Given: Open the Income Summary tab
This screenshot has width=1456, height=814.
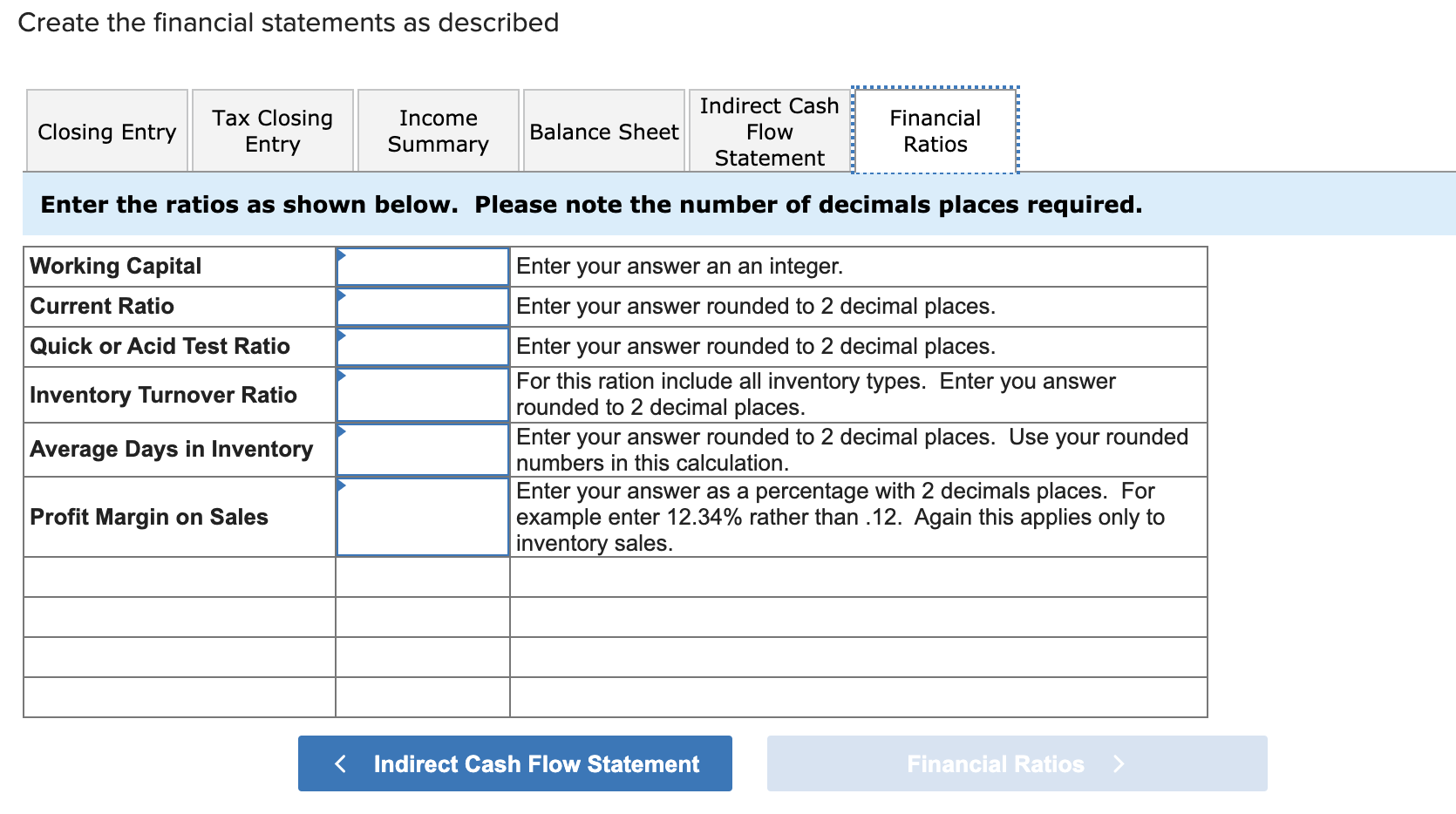Looking at the screenshot, I should coord(438,131).
